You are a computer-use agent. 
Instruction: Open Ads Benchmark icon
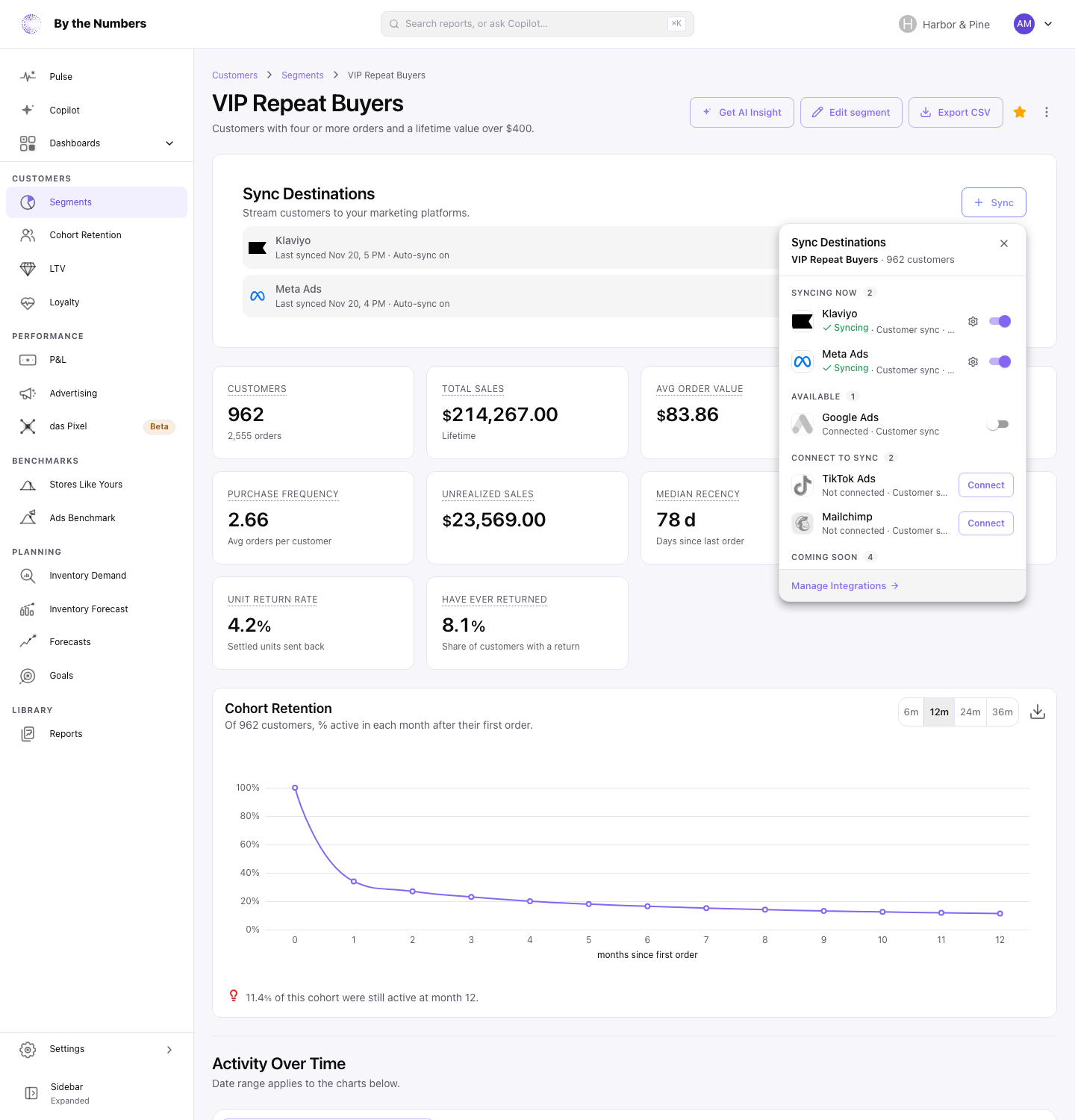pyautogui.click(x=28, y=518)
